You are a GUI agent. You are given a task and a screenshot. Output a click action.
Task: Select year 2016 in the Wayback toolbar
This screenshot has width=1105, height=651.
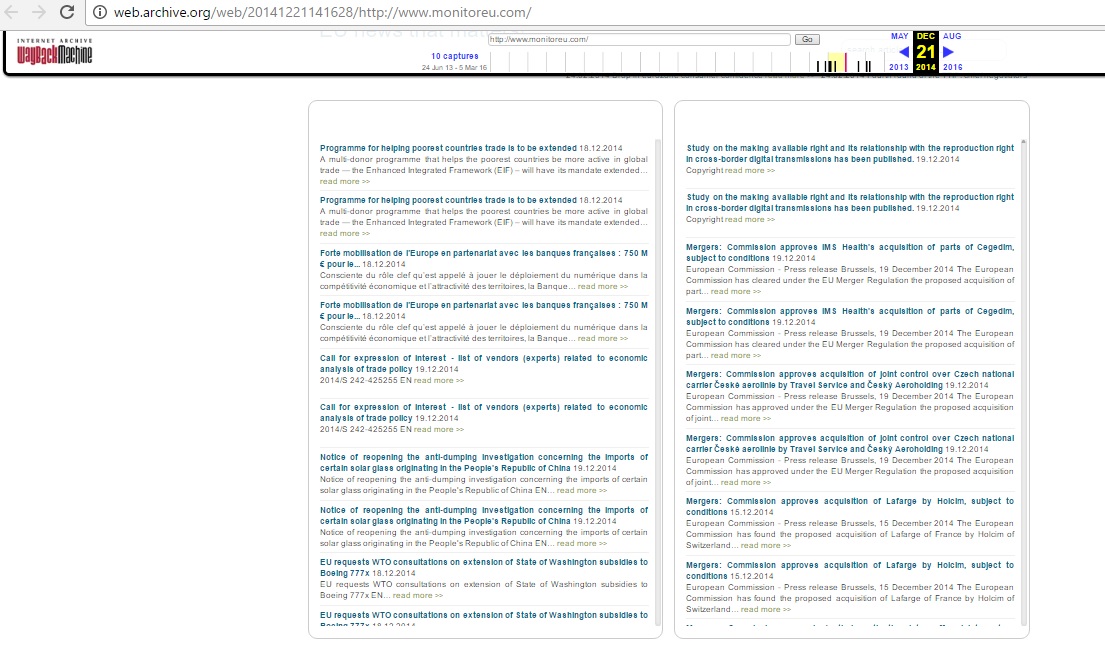952,67
